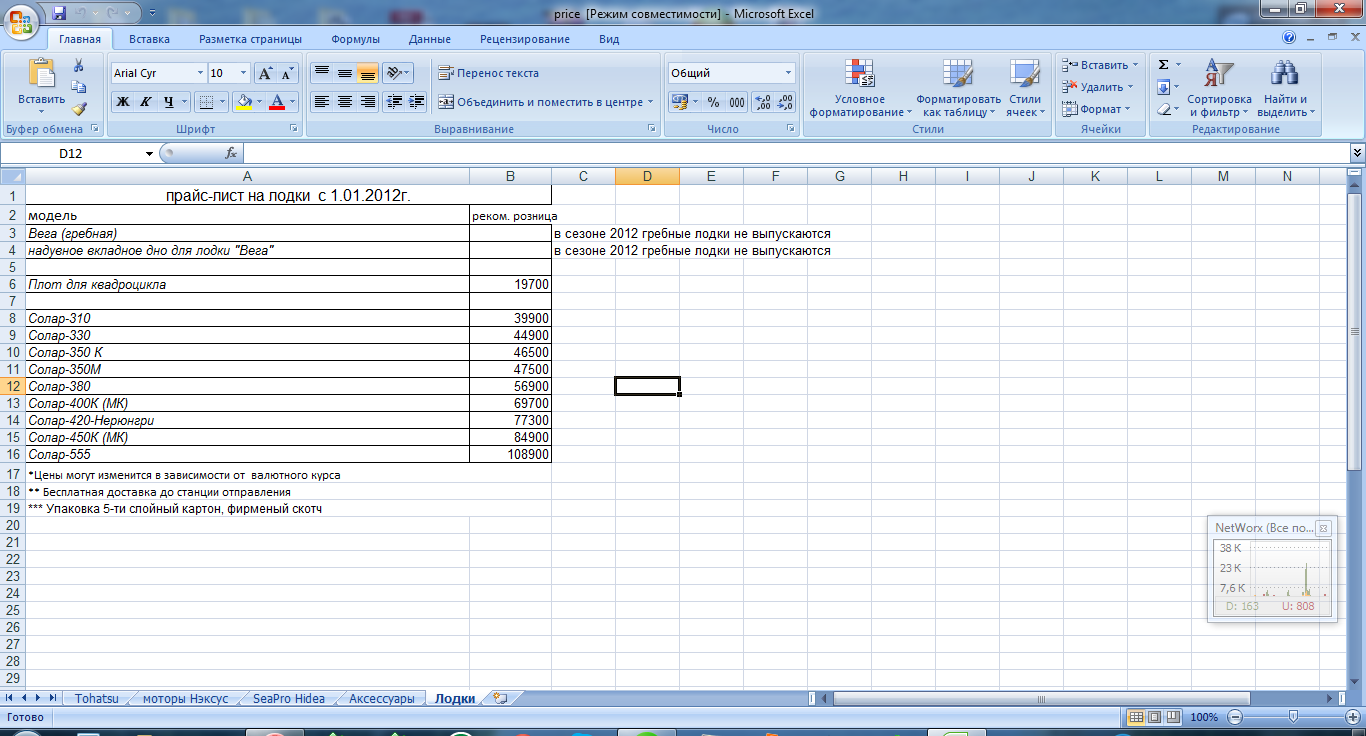Increase font size with the larger A
This screenshot has height=736, width=1366.
[264, 73]
